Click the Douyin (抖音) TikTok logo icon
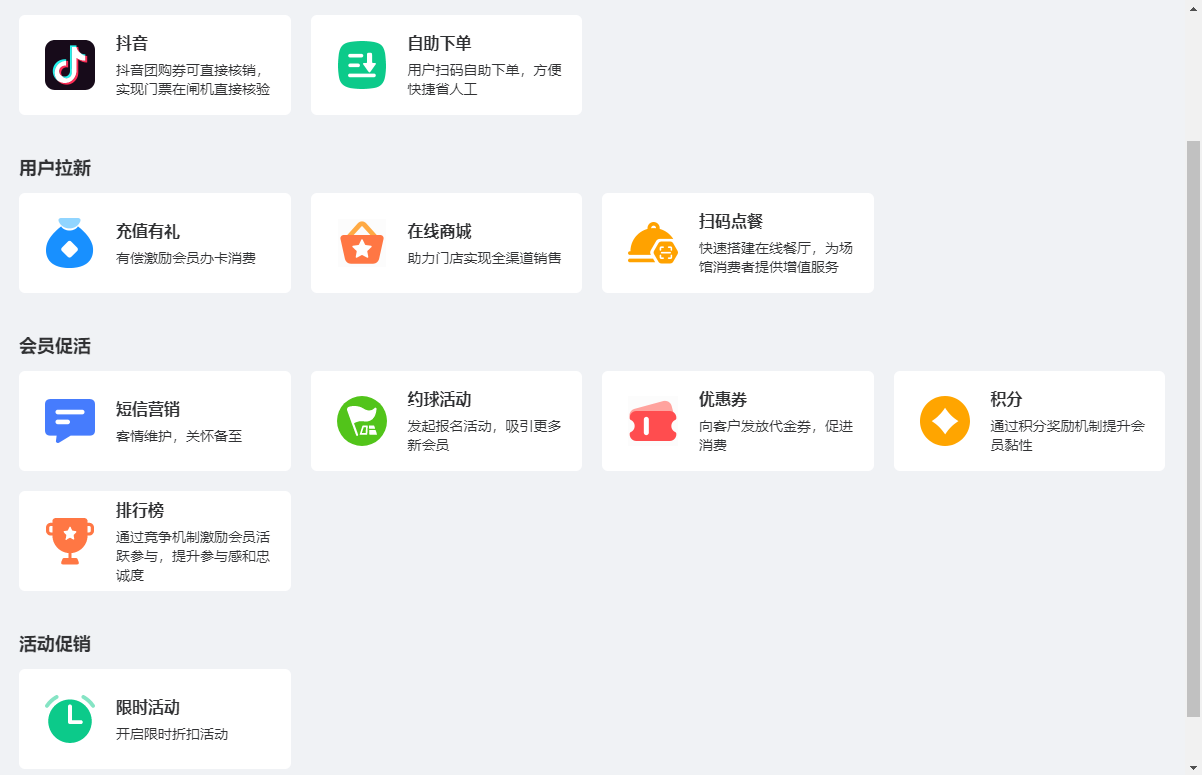The image size is (1202, 775). tap(70, 65)
